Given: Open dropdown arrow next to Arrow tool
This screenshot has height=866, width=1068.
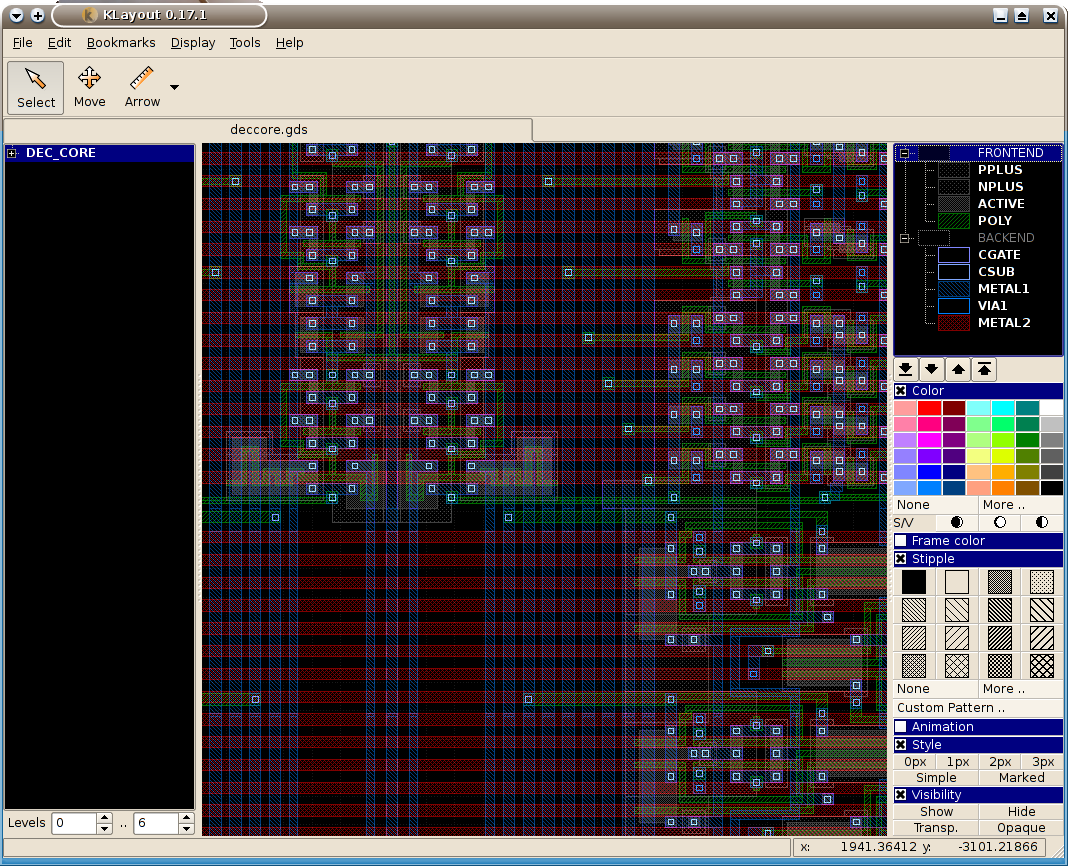Looking at the screenshot, I should (175, 88).
